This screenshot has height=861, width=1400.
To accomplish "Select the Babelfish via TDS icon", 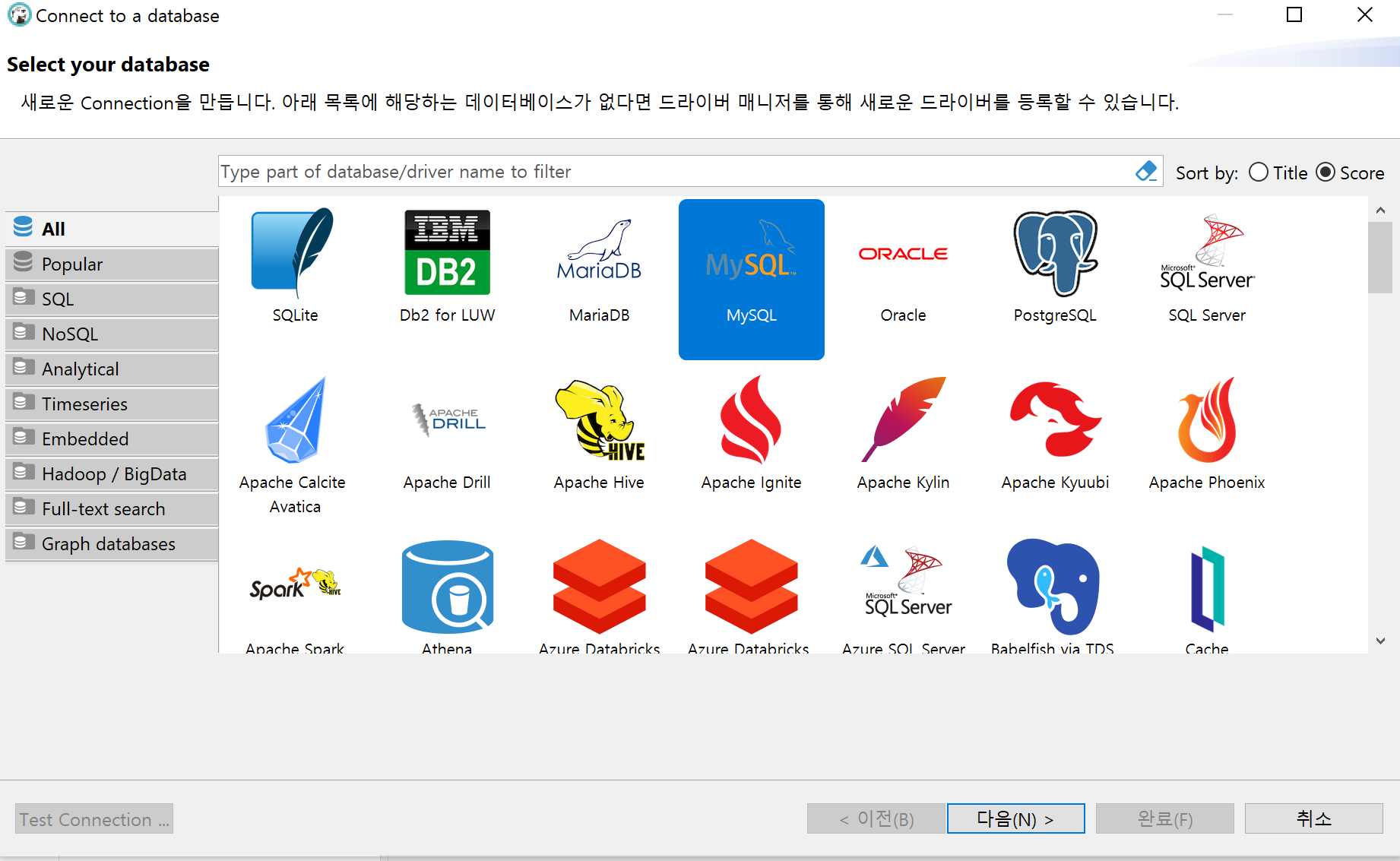I will tap(1053, 587).
